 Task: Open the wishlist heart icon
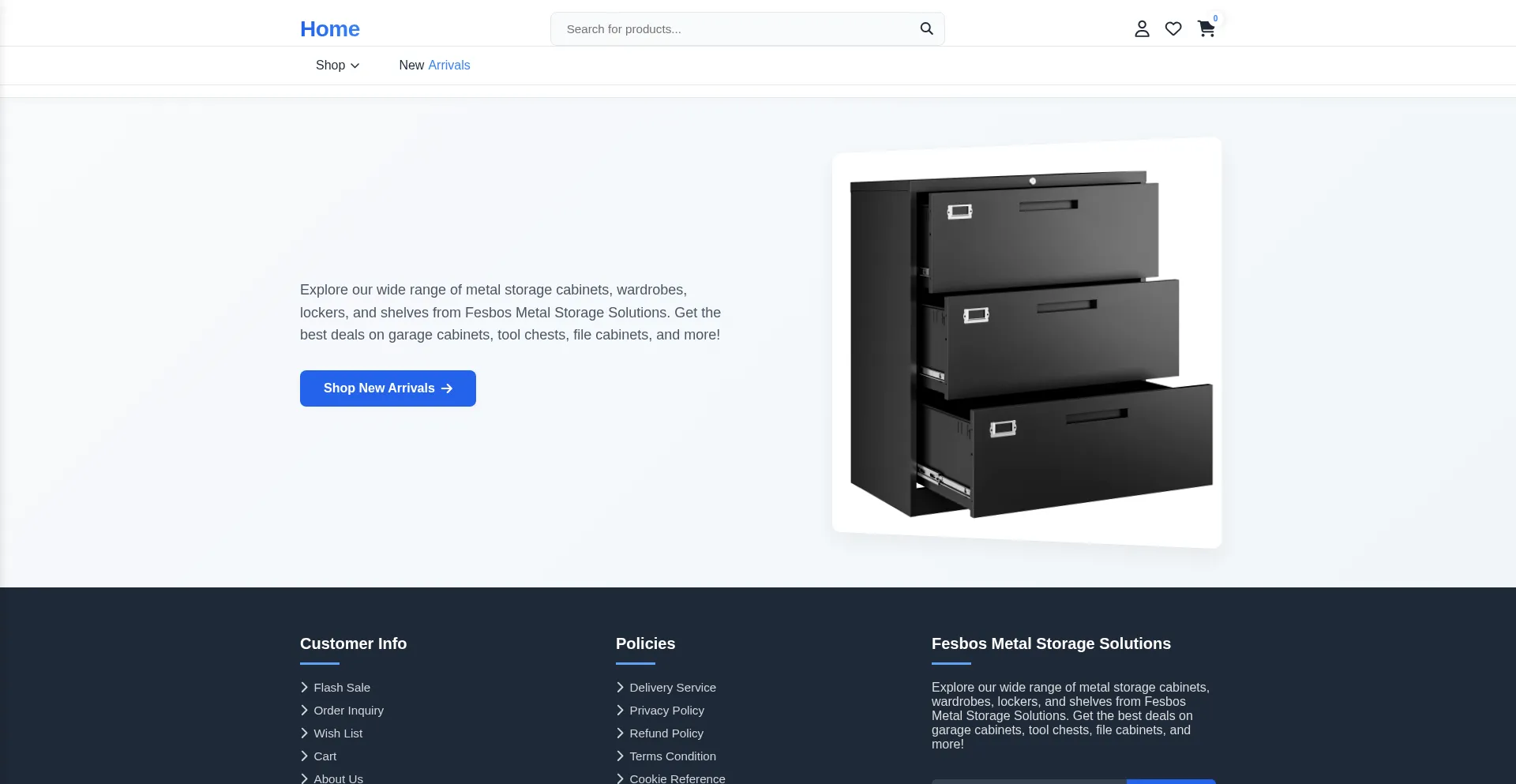pyautogui.click(x=1173, y=29)
